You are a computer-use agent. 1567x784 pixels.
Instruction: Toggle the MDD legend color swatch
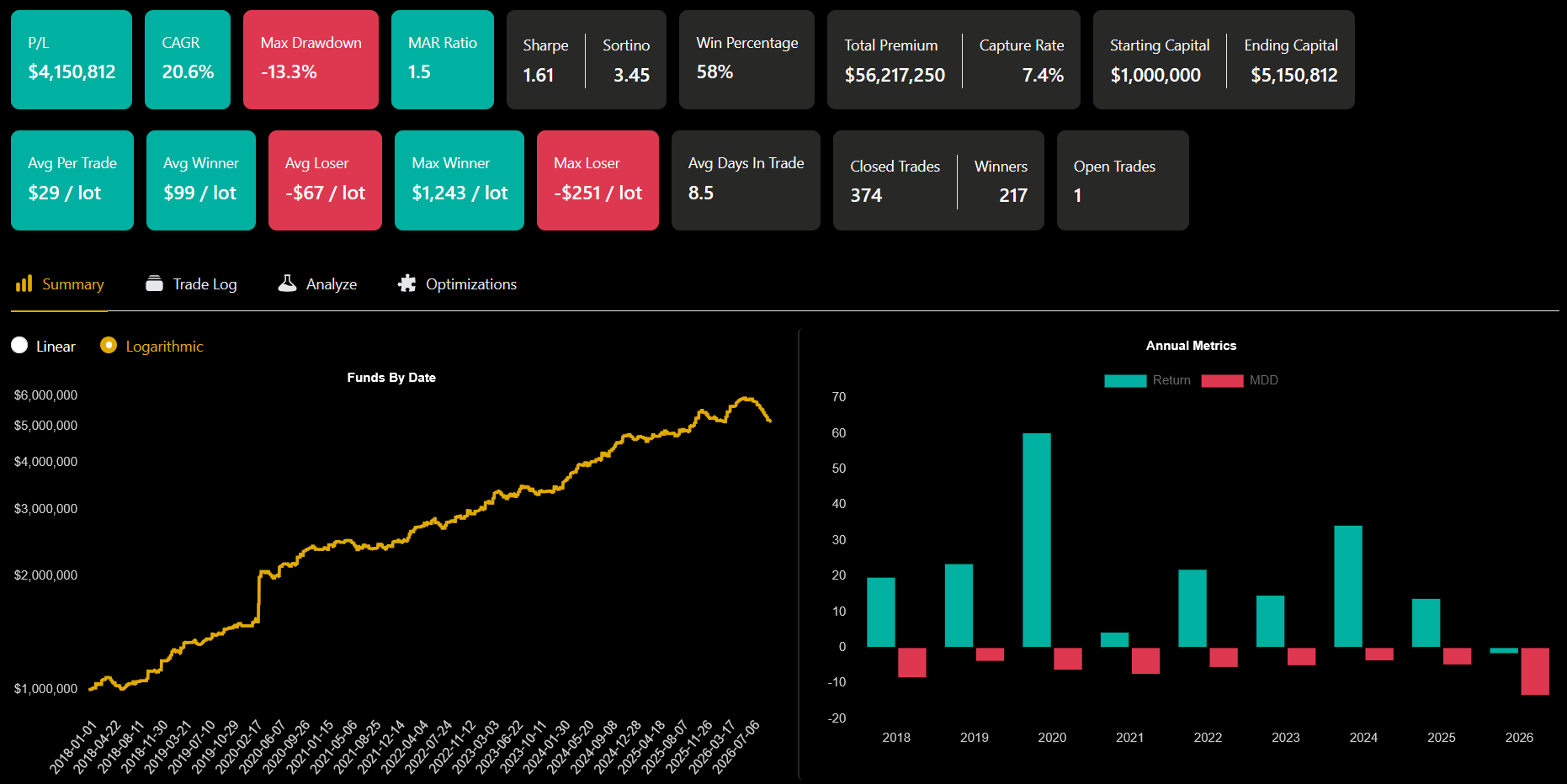coord(1222,380)
